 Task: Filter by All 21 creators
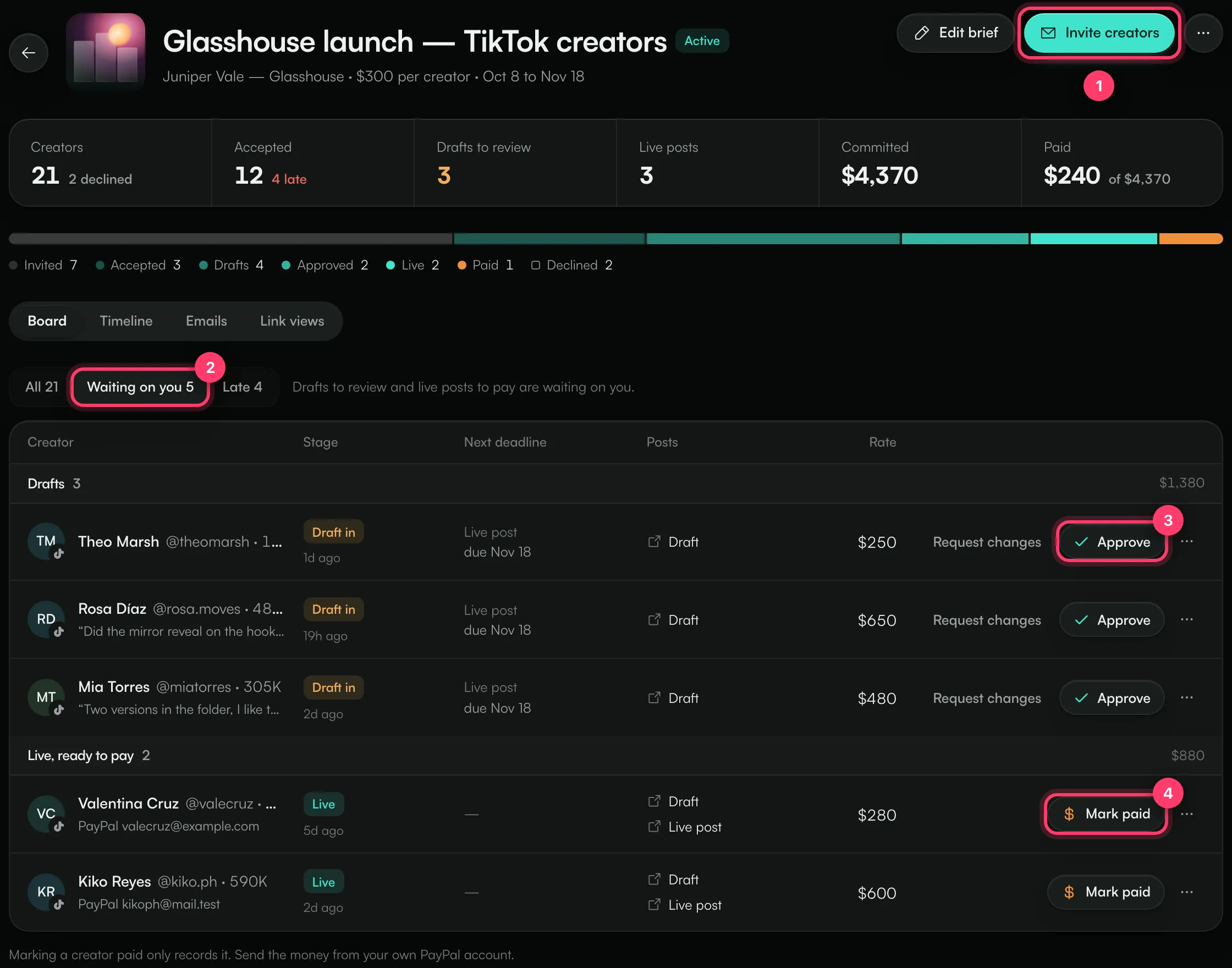click(42, 387)
